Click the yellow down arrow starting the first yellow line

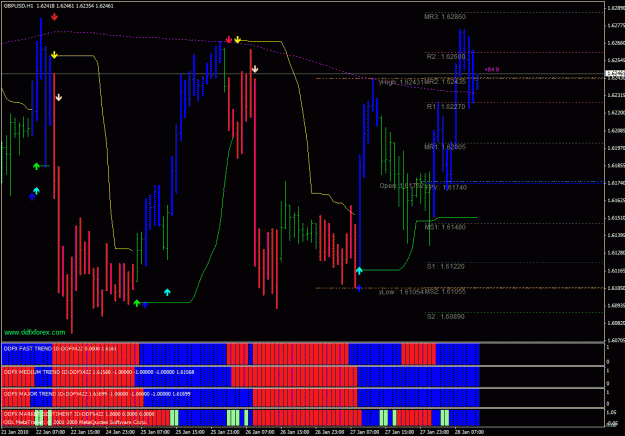[x=54, y=55]
